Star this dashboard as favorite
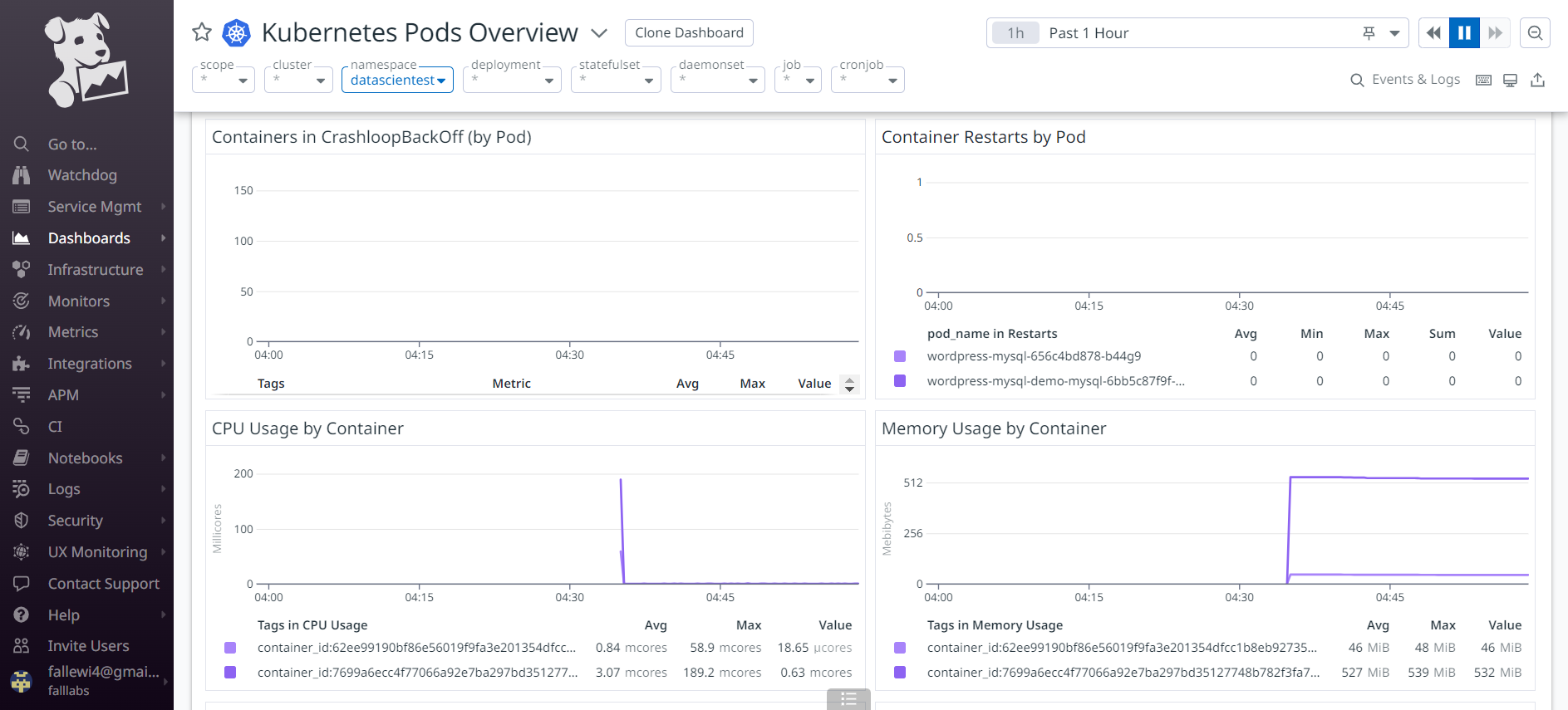Screen dimensions: 1568x710 pyautogui.click(x=202, y=32)
